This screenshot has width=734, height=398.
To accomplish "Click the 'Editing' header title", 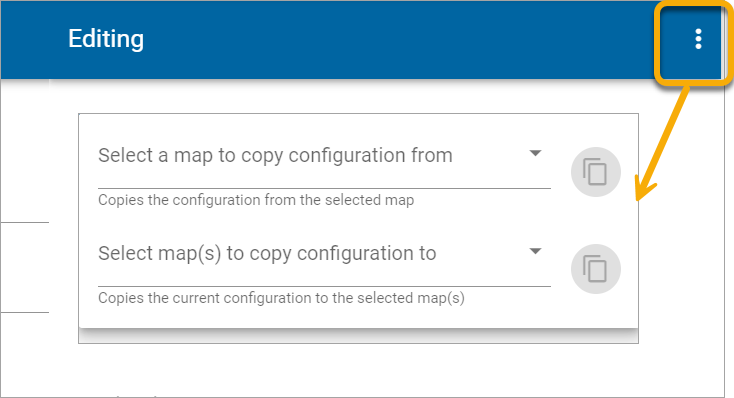I will tap(106, 39).
